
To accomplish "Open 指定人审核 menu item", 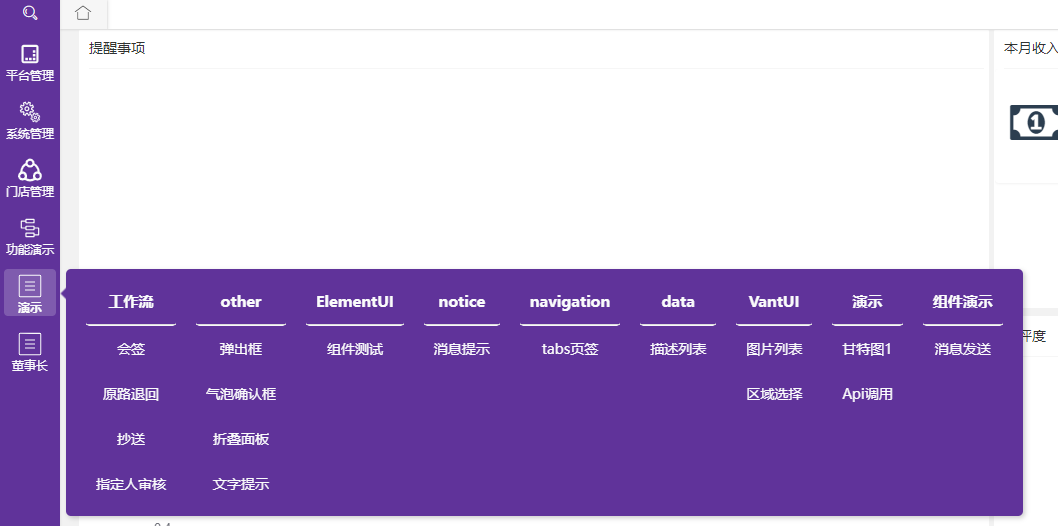I will point(131,484).
